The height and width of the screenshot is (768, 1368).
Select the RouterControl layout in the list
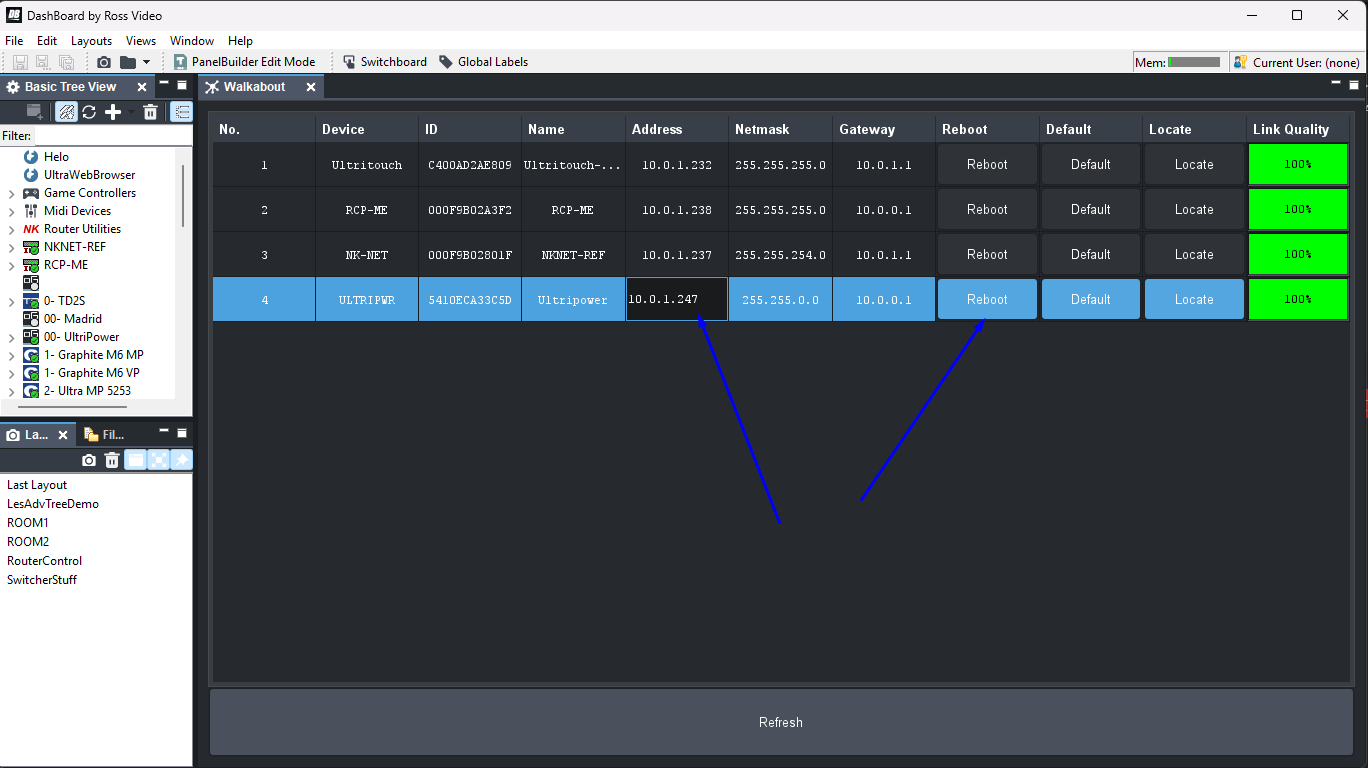pyautogui.click(x=45, y=561)
